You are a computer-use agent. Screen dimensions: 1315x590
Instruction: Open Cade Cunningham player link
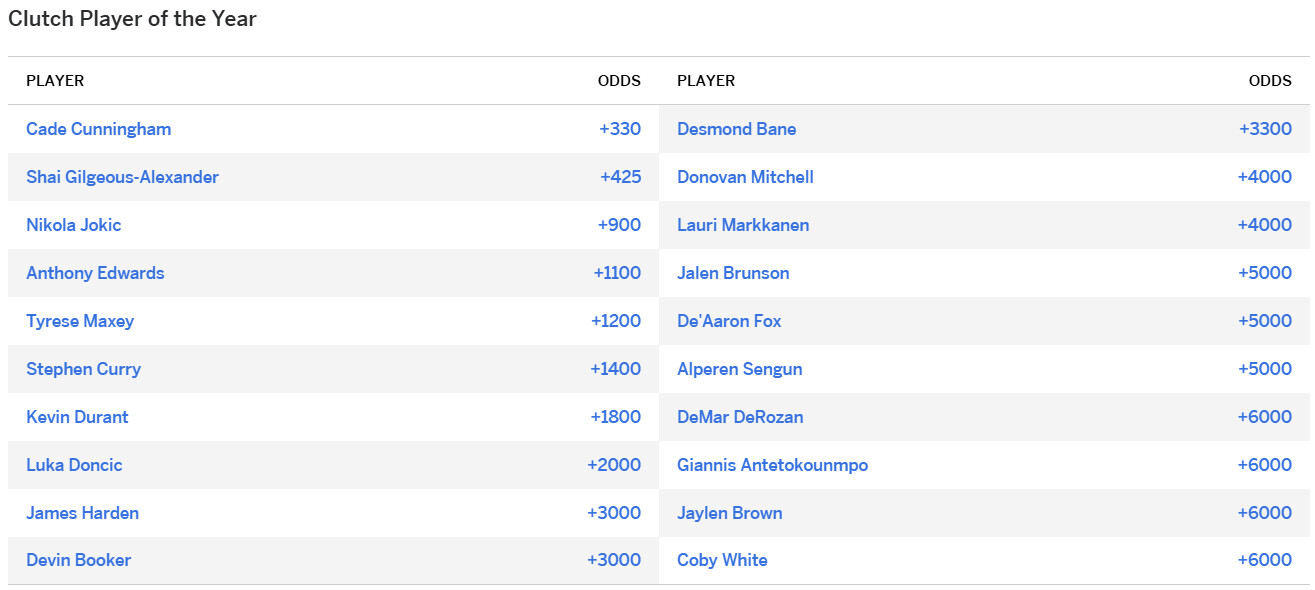click(98, 129)
